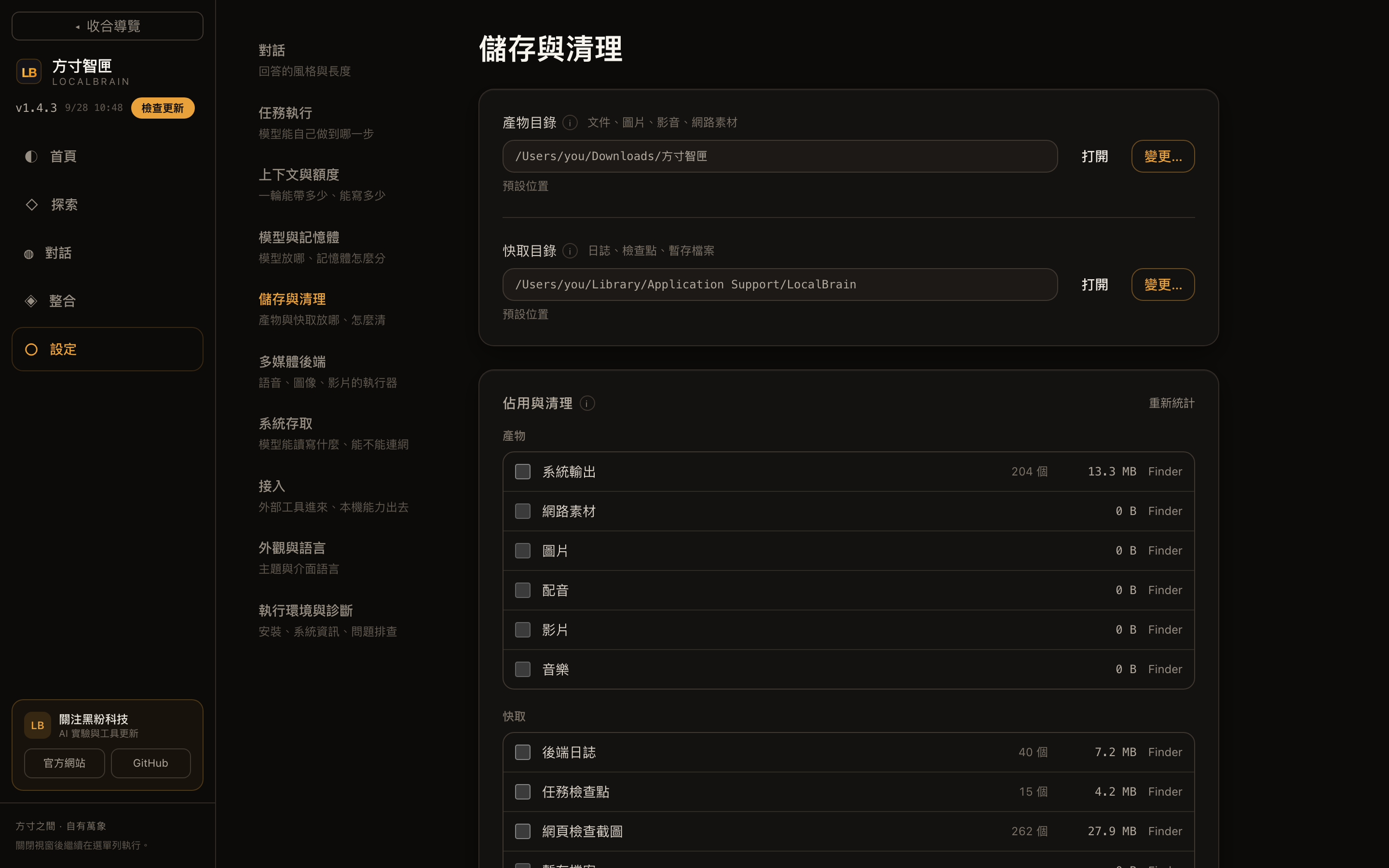Select 設定 in the sidebar
This screenshot has width=1389, height=868.
click(108, 349)
